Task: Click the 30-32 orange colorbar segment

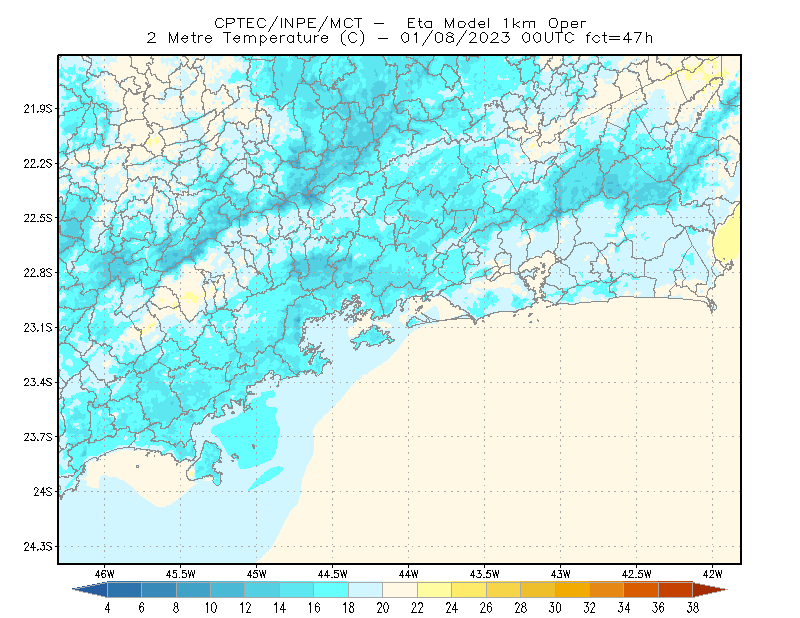Action: (x=572, y=590)
